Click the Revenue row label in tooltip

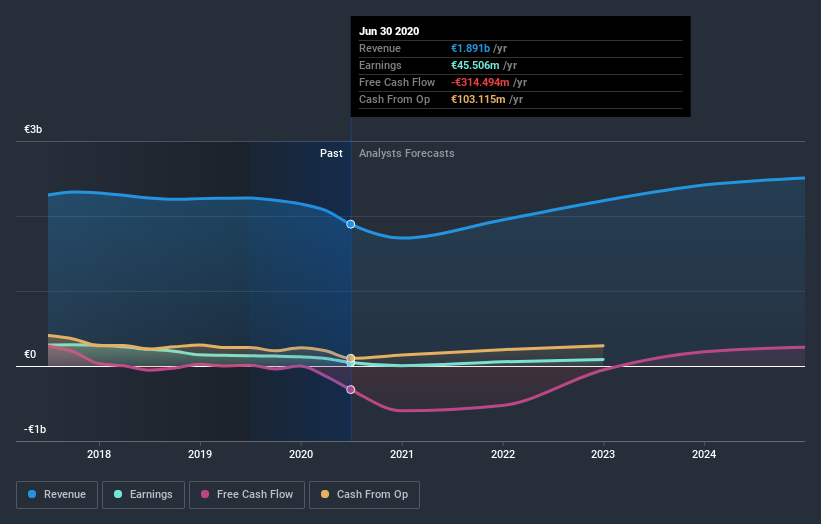[x=380, y=48]
